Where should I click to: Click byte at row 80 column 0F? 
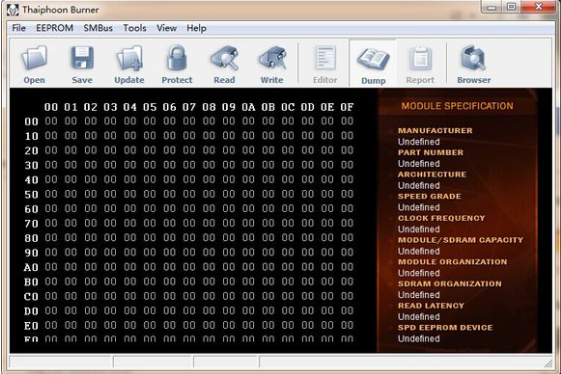(x=347, y=238)
